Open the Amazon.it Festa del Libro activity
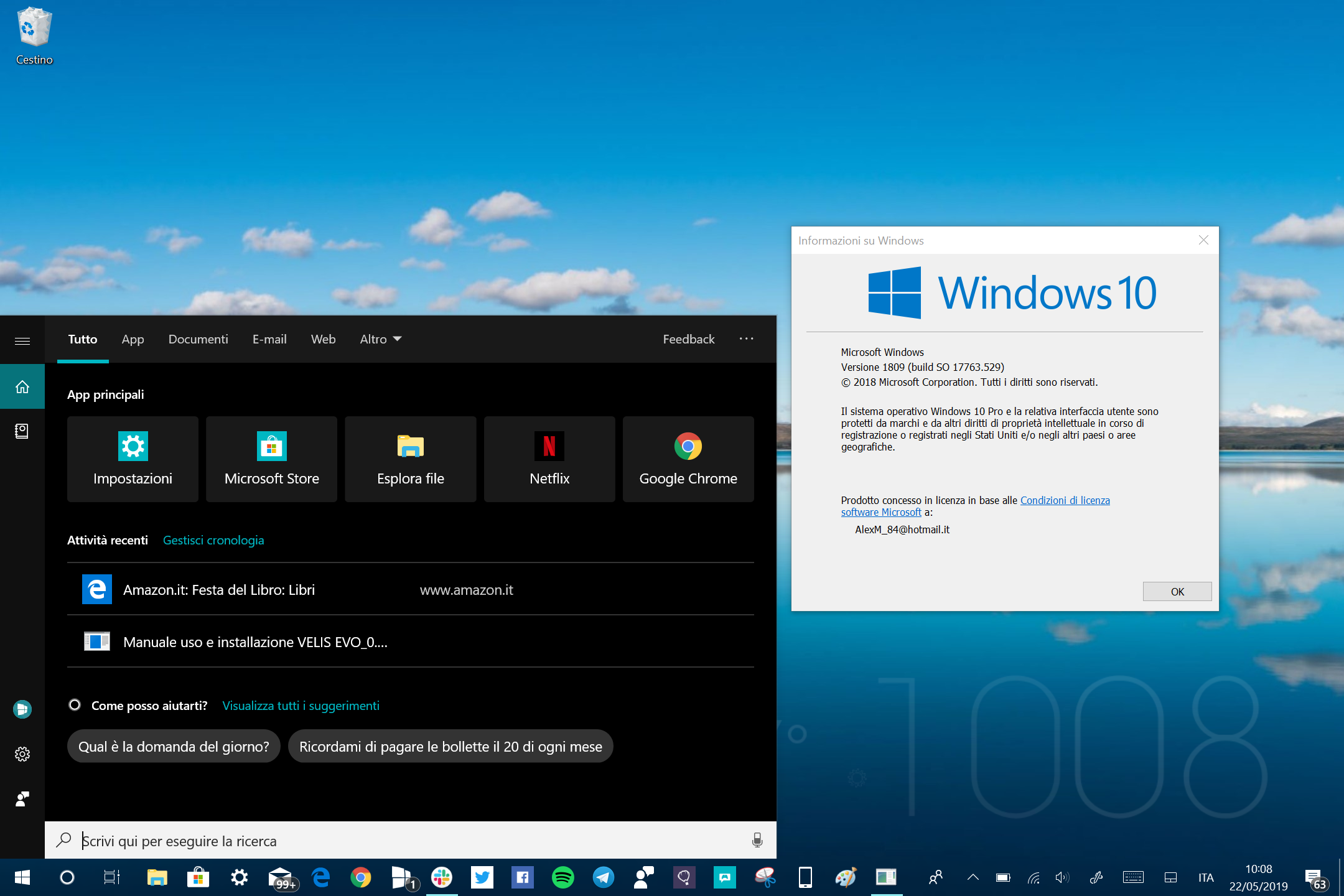Screen dimensions: 1344x896 pos(411,589)
